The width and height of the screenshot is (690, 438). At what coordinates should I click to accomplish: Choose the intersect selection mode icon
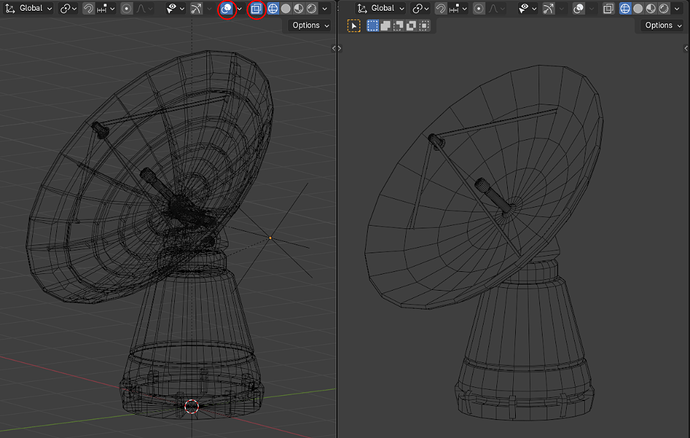(424, 25)
